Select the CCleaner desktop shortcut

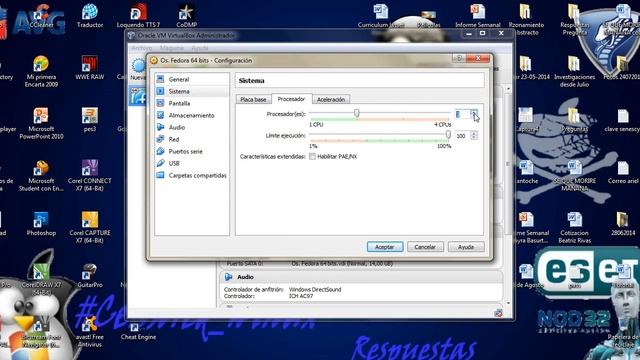coord(41,16)
